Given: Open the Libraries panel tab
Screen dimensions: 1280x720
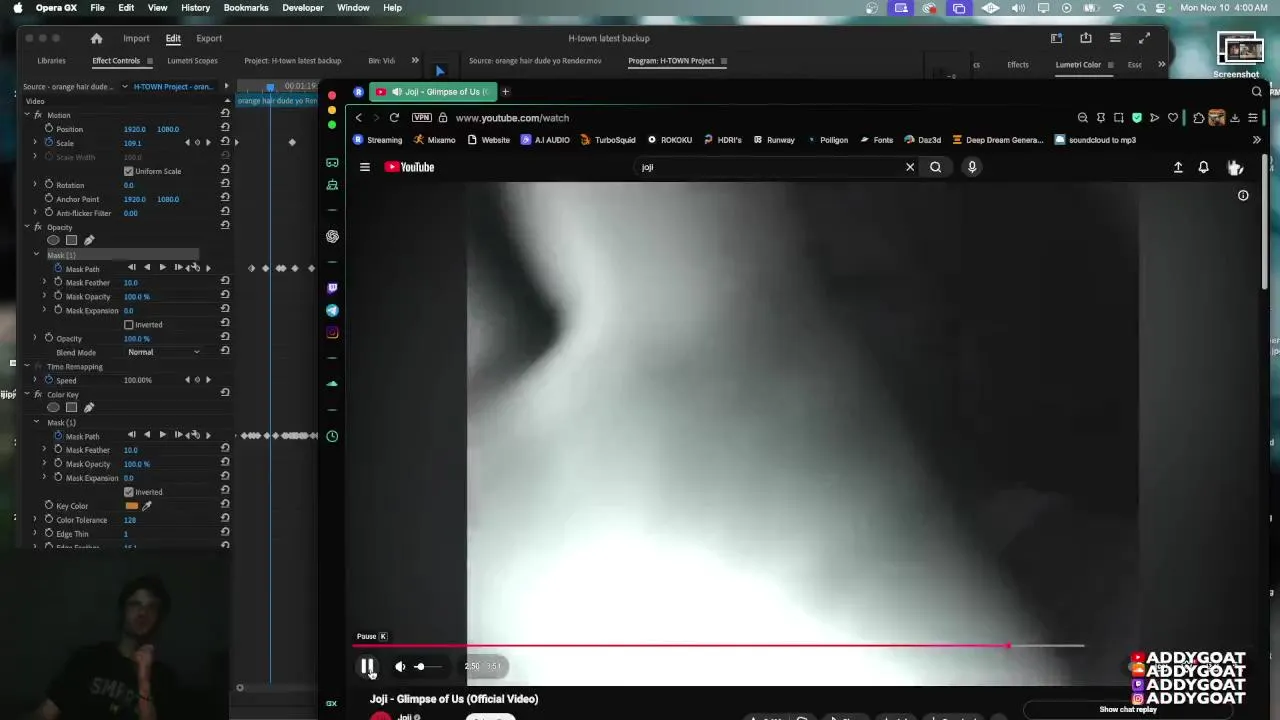Looking at the screenshot, I should coord(51,61).
